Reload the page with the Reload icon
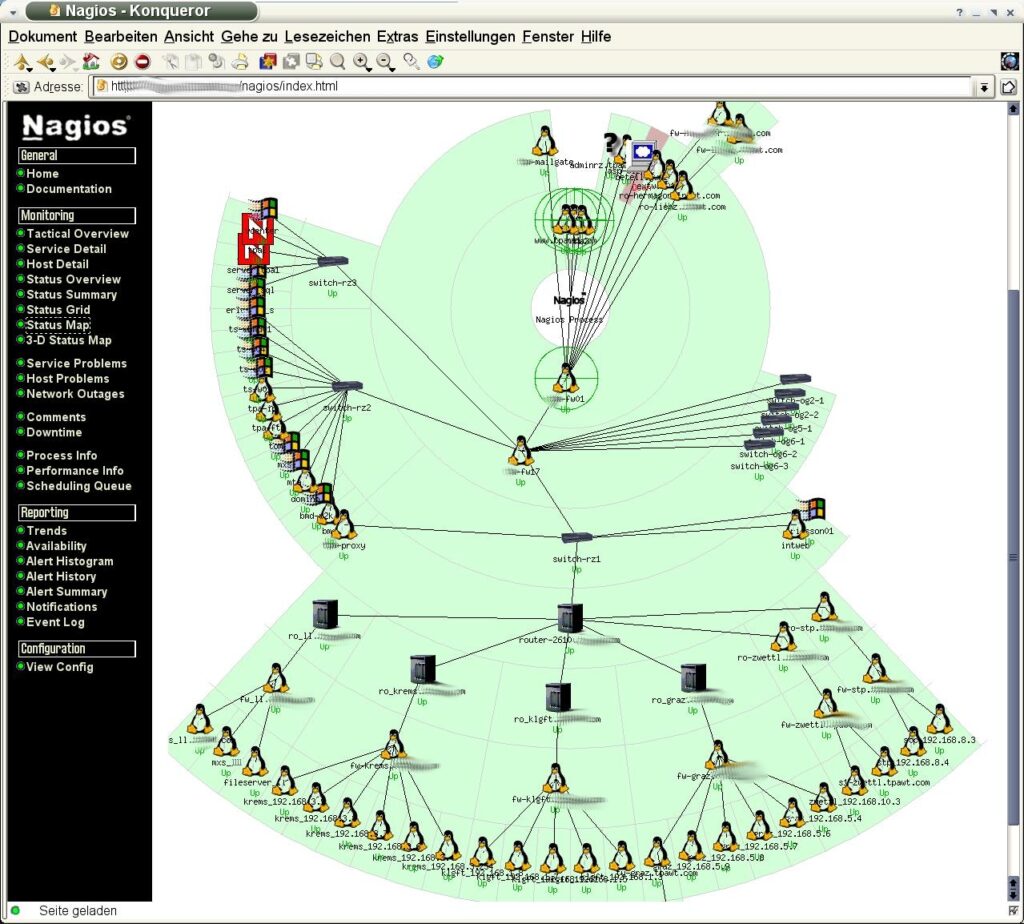1024x924 pixels. tap(119, 62)
